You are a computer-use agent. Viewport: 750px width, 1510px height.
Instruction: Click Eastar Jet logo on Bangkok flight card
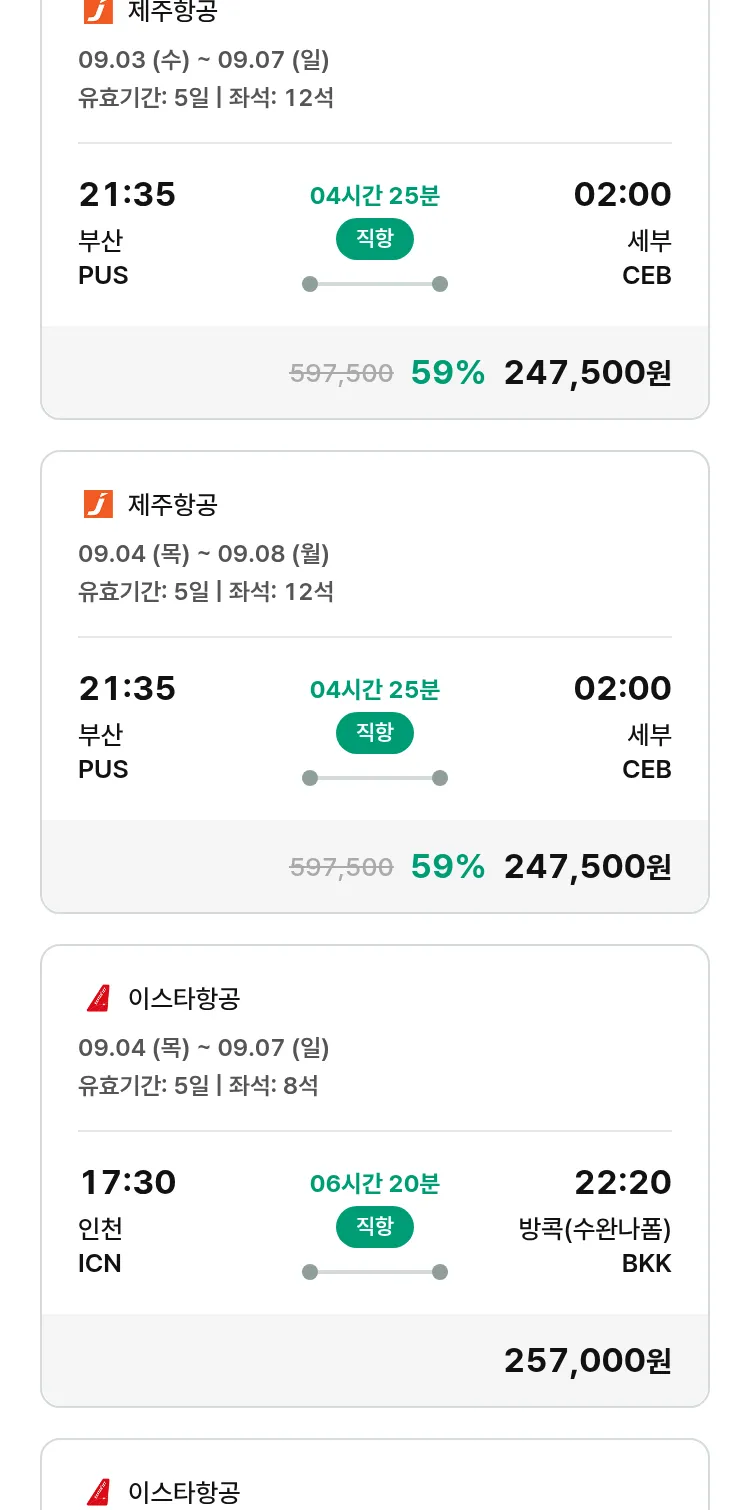[x=98, y=998]
